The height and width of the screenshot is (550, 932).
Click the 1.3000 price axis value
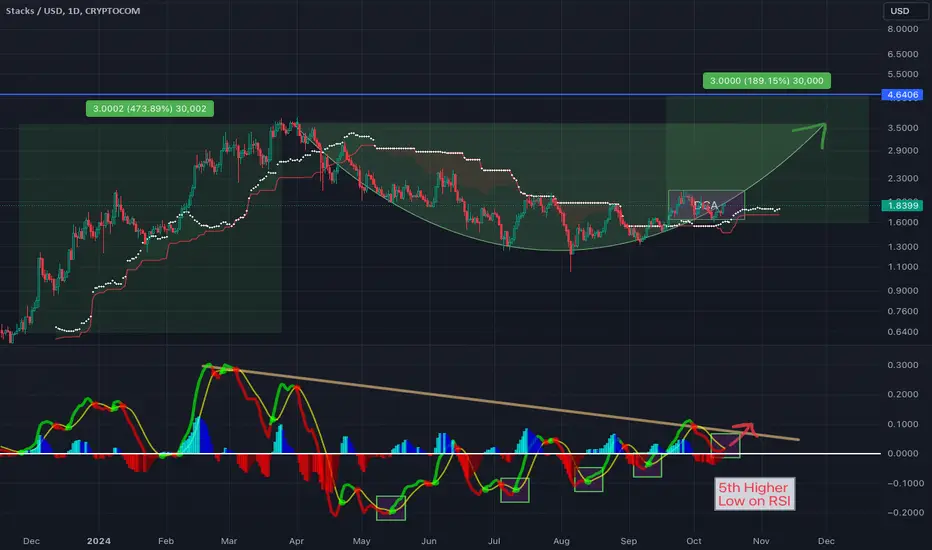pos(903,246)
